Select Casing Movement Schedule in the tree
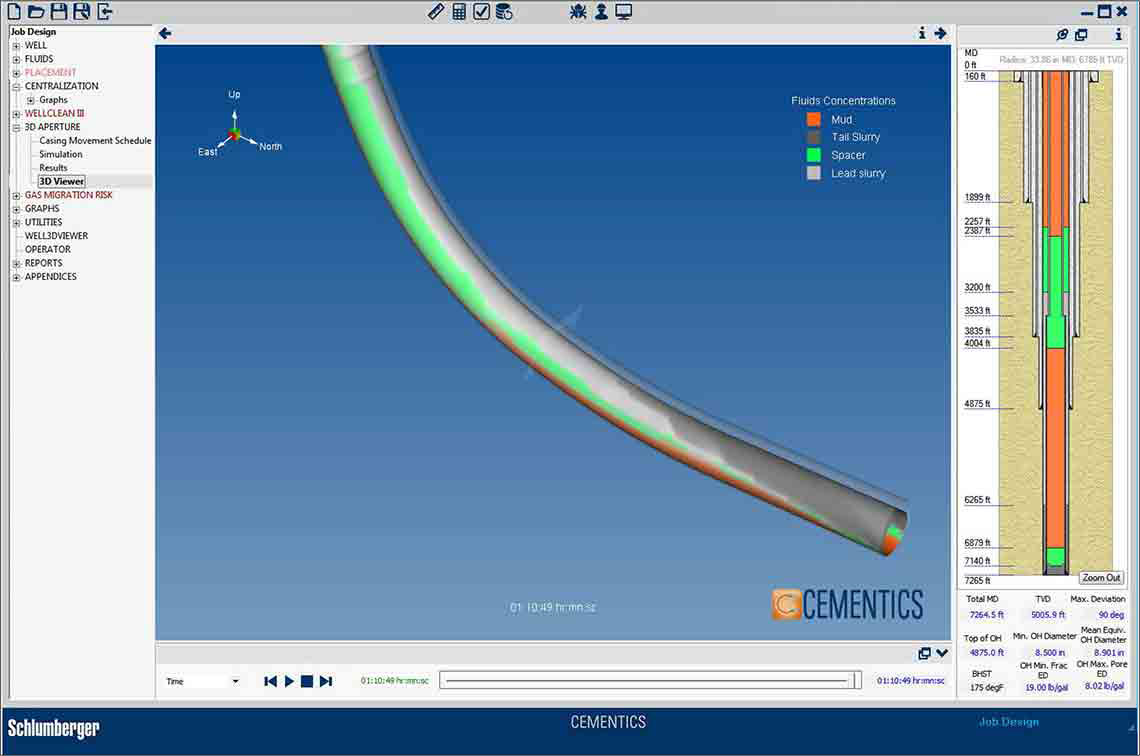 click(94, 140)
